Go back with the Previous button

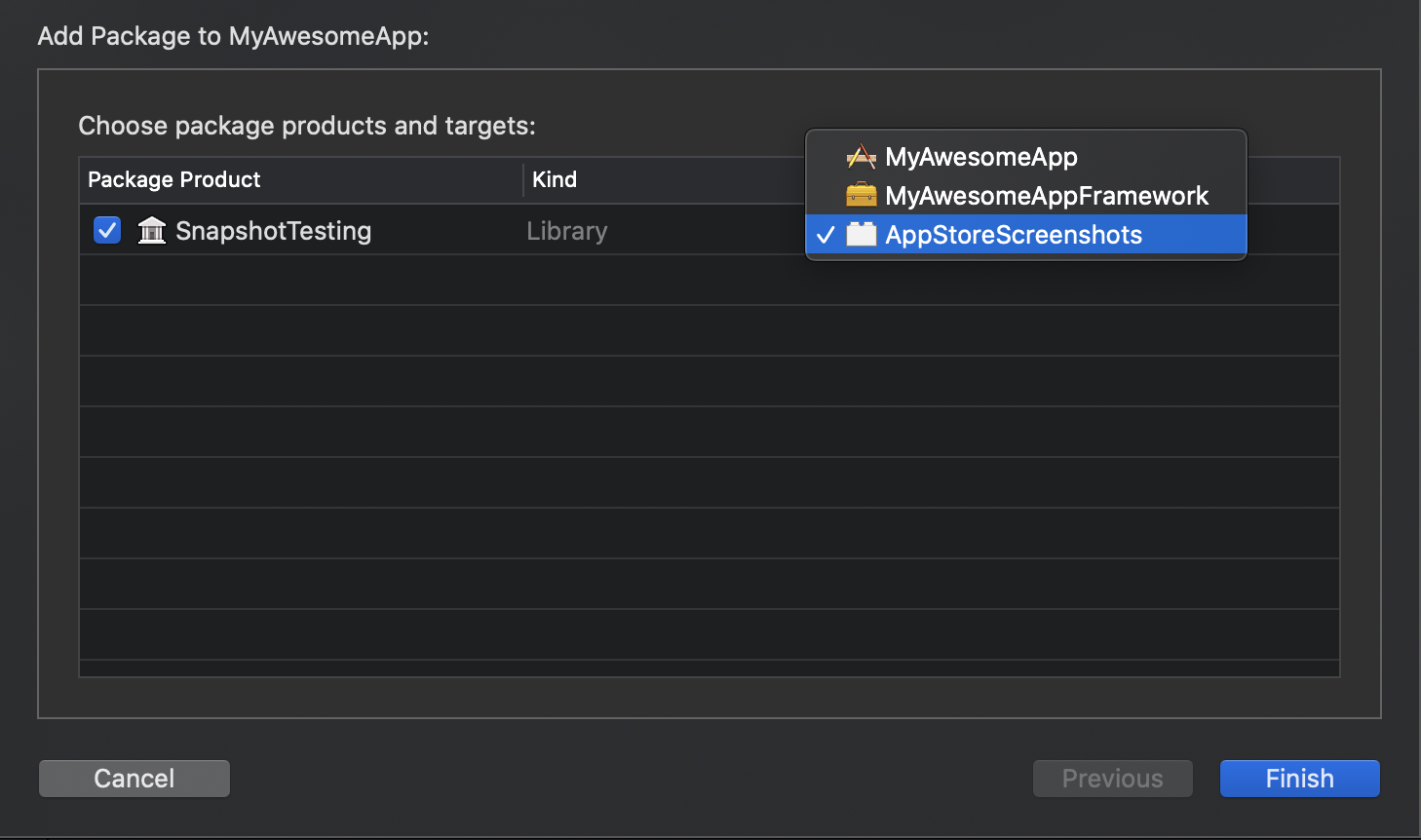(x=1112, y=779)
